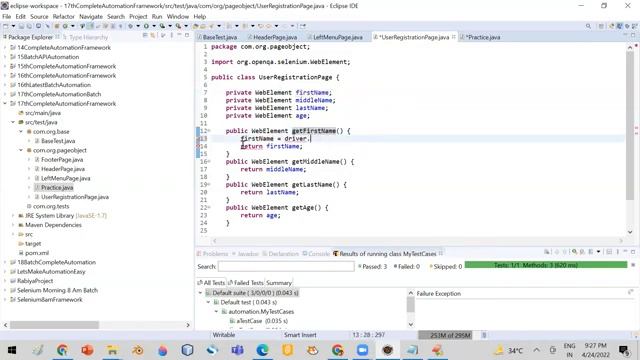The height and width of the screenshot is (360, 640).
Task: Open the File menu
Action: coord(7,16)
